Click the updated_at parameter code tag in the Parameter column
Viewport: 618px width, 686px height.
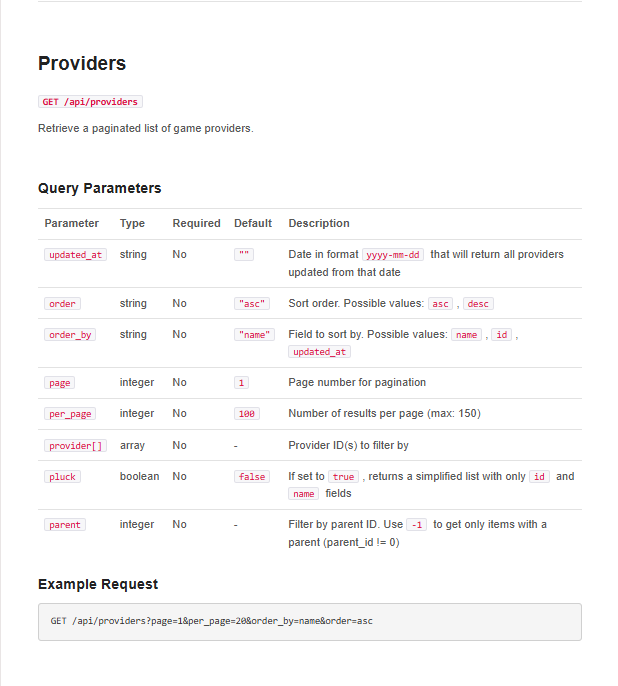click(x=75, y=255)
